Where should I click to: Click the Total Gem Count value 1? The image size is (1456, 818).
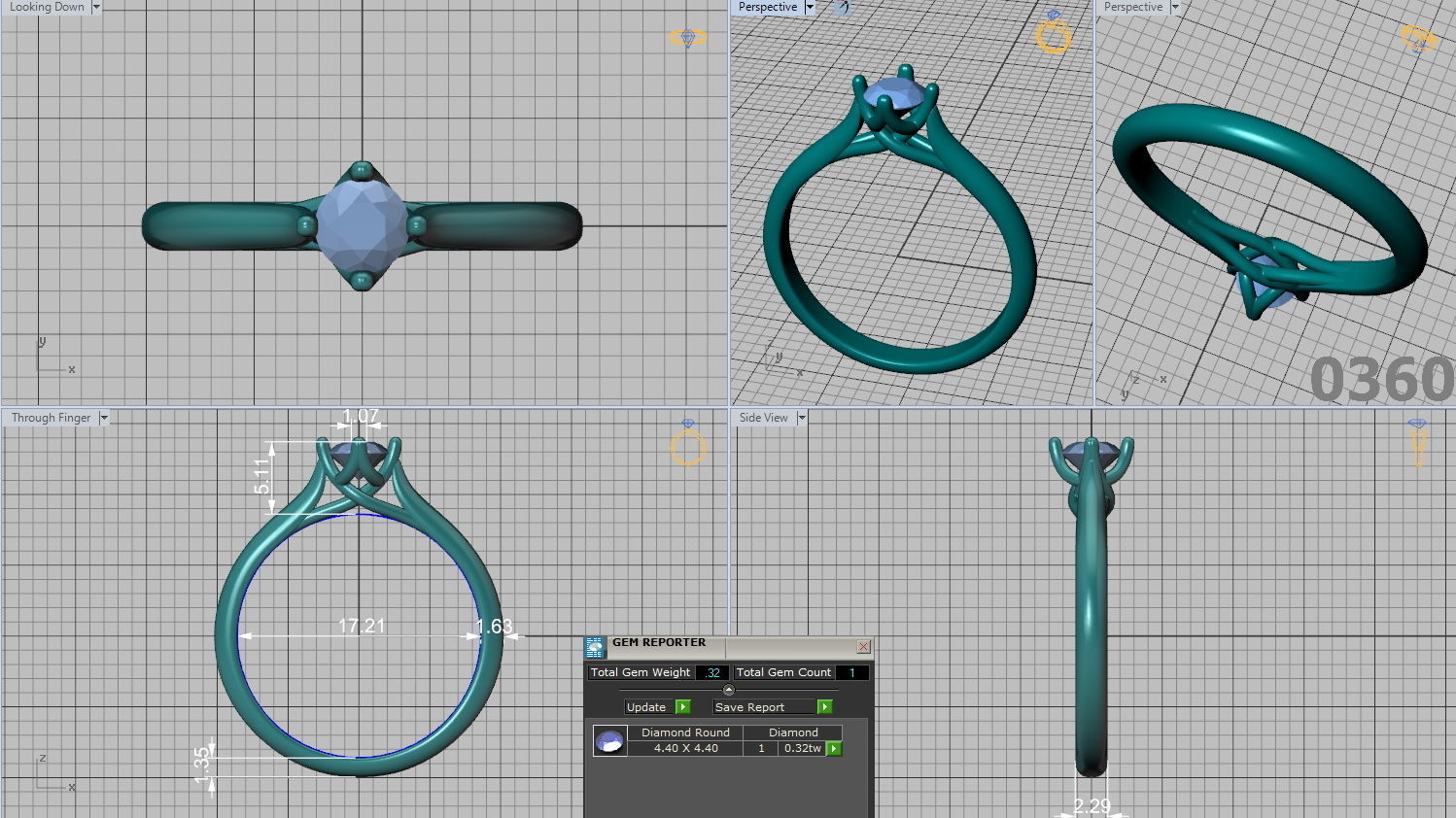852,672
